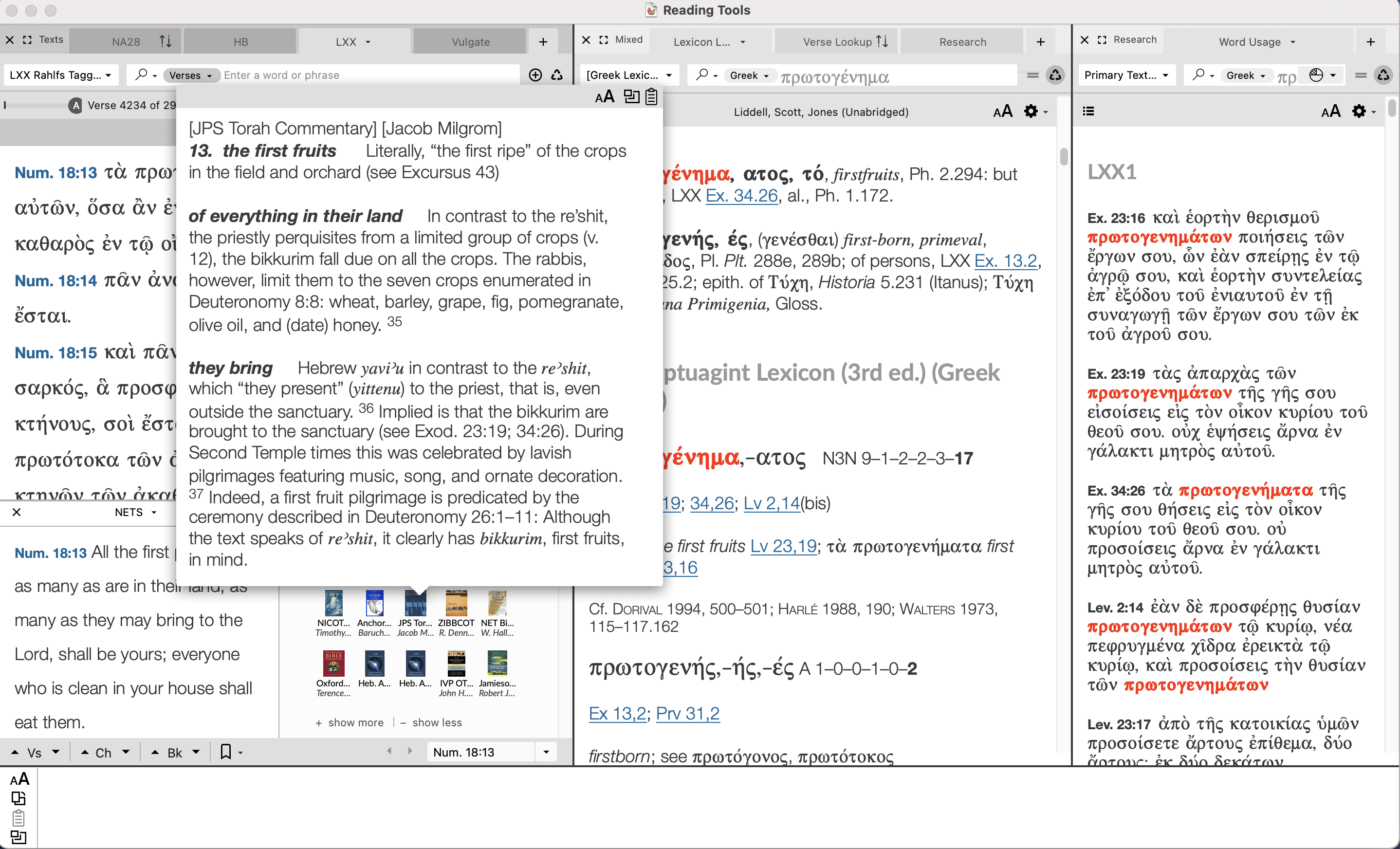Open the Num. 18:13 verse navigation dropdown

tap(546, 751)
